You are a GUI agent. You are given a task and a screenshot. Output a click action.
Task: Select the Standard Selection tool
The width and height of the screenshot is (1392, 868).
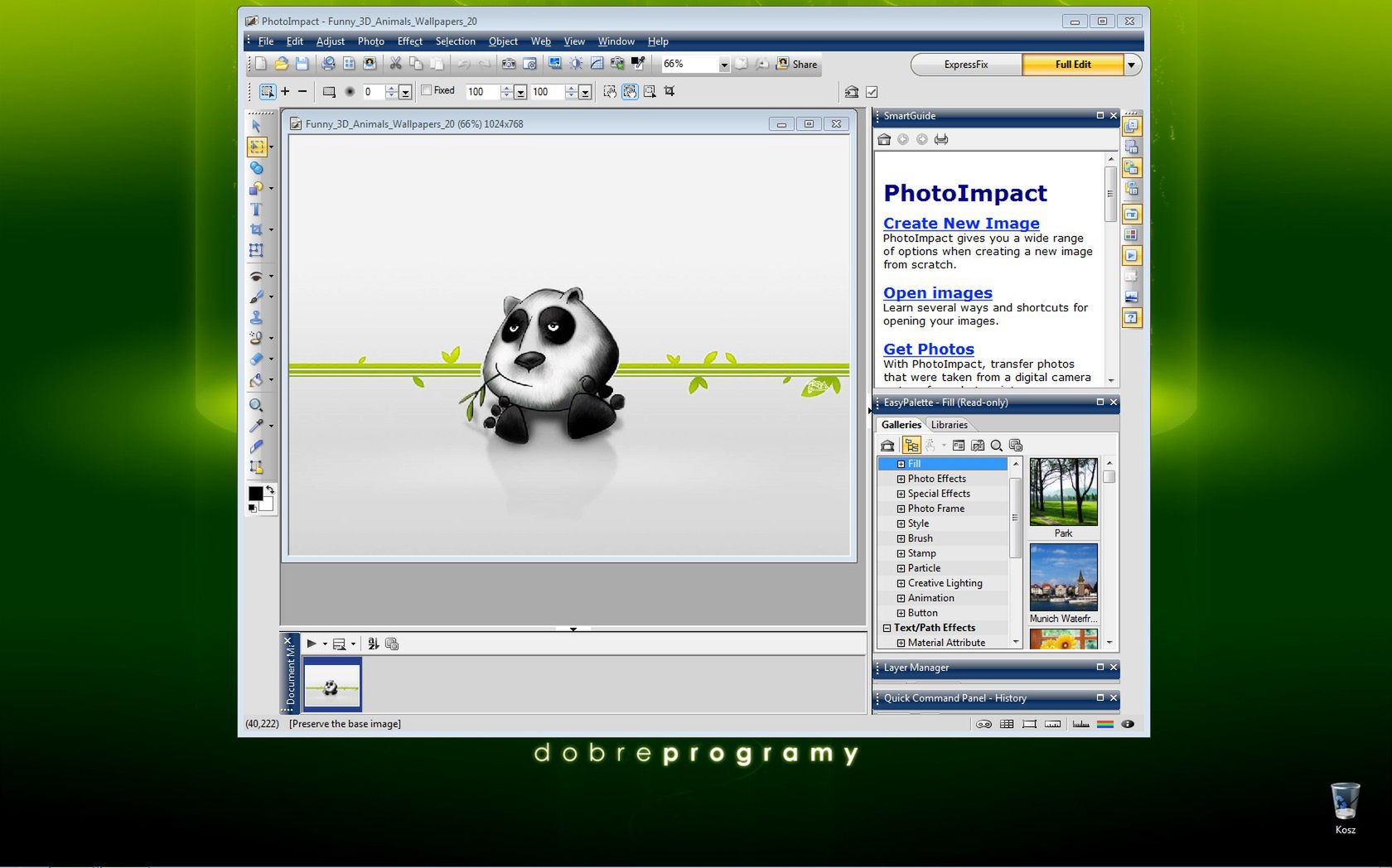257,147
